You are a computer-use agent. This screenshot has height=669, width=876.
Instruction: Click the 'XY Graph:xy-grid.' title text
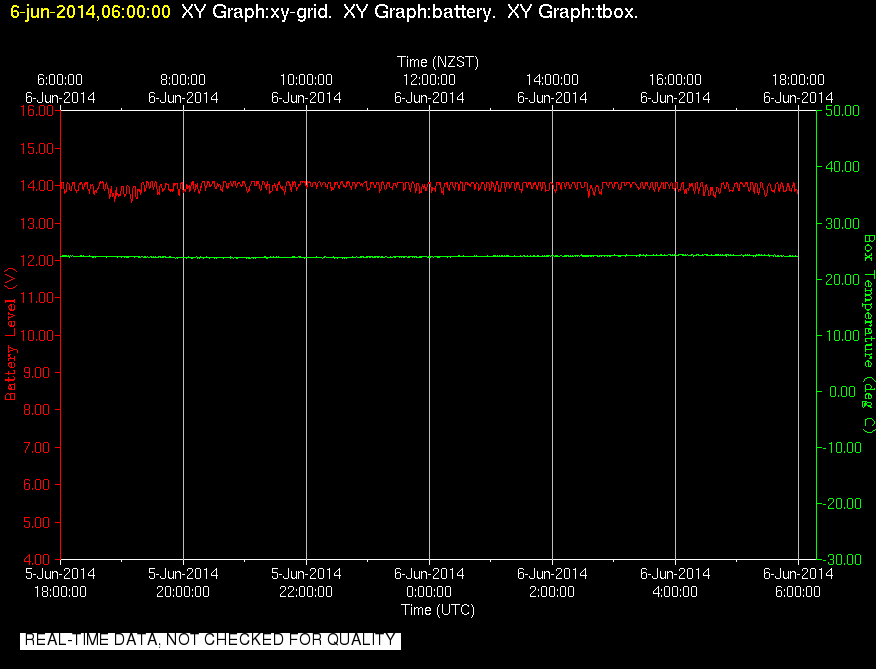256,12
